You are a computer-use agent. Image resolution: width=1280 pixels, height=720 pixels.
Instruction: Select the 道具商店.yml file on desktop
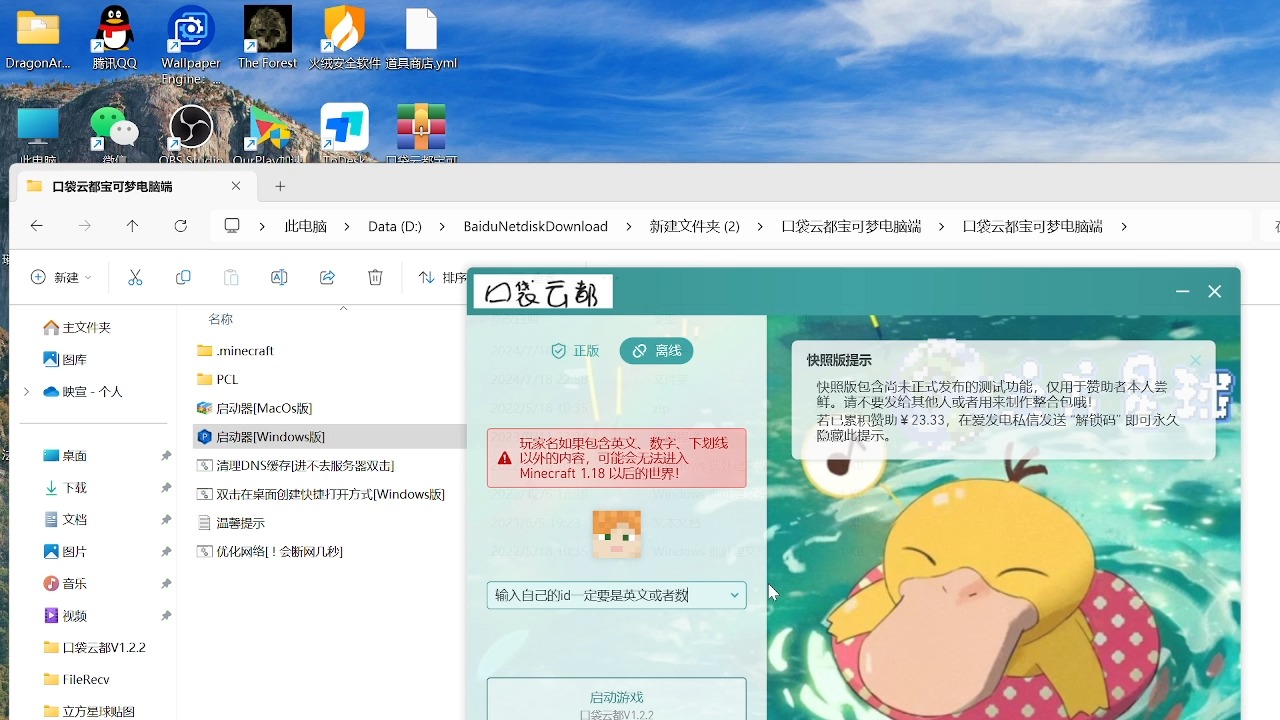[x=421, y=38]
